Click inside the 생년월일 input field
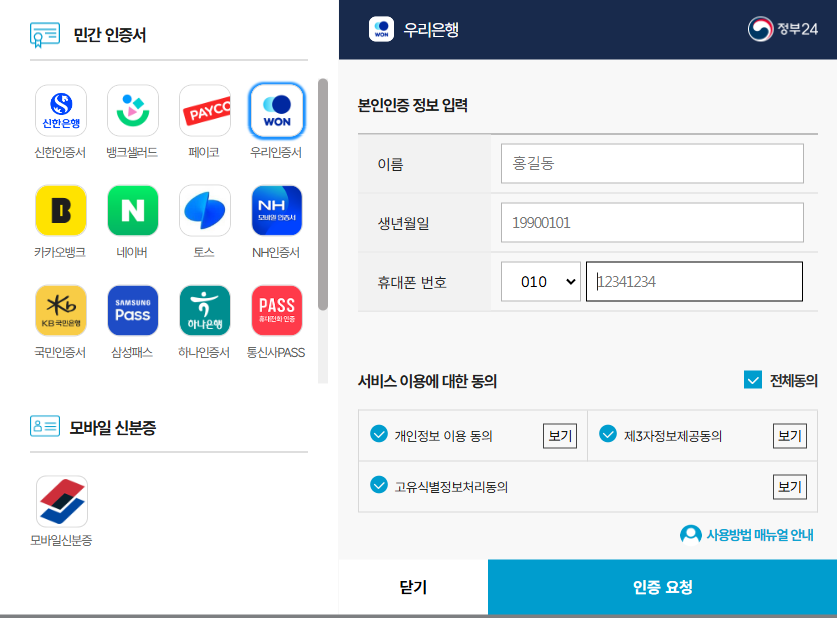Image resolution: width=837 pixels, height=618 pixels. [652, 222]
